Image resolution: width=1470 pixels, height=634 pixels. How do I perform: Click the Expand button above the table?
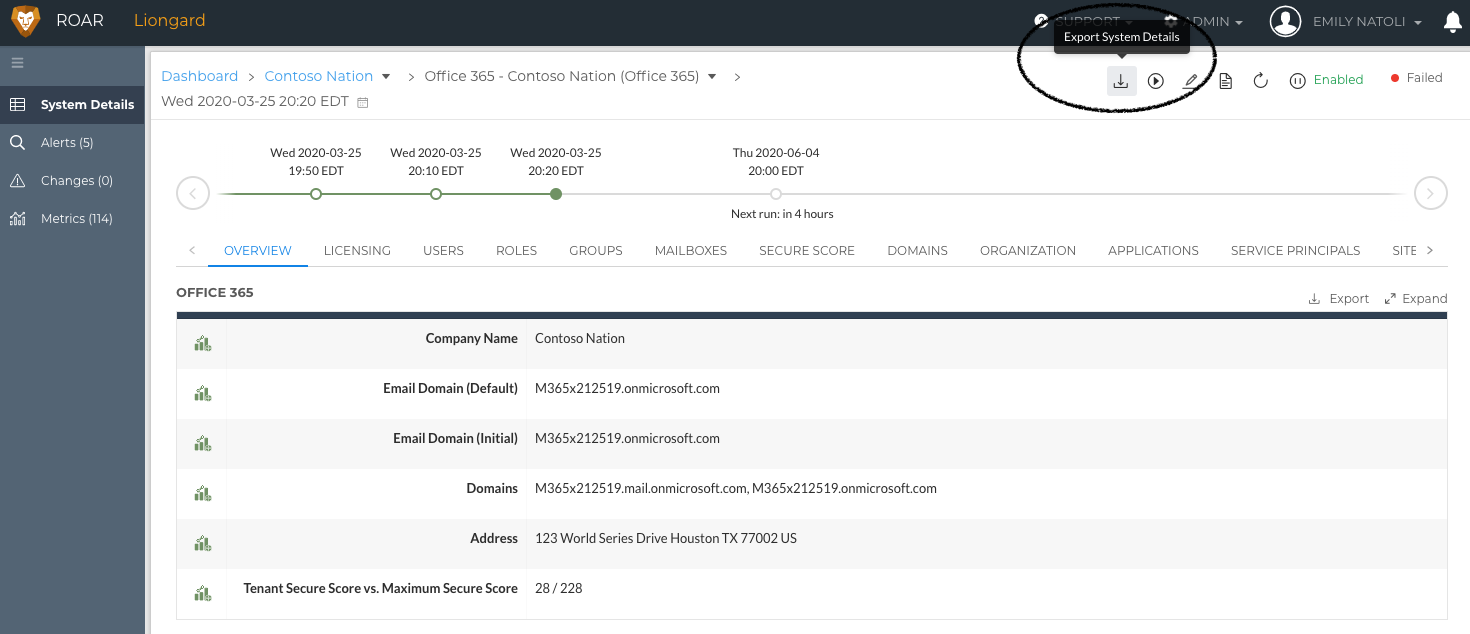(x=1416, y=299)
